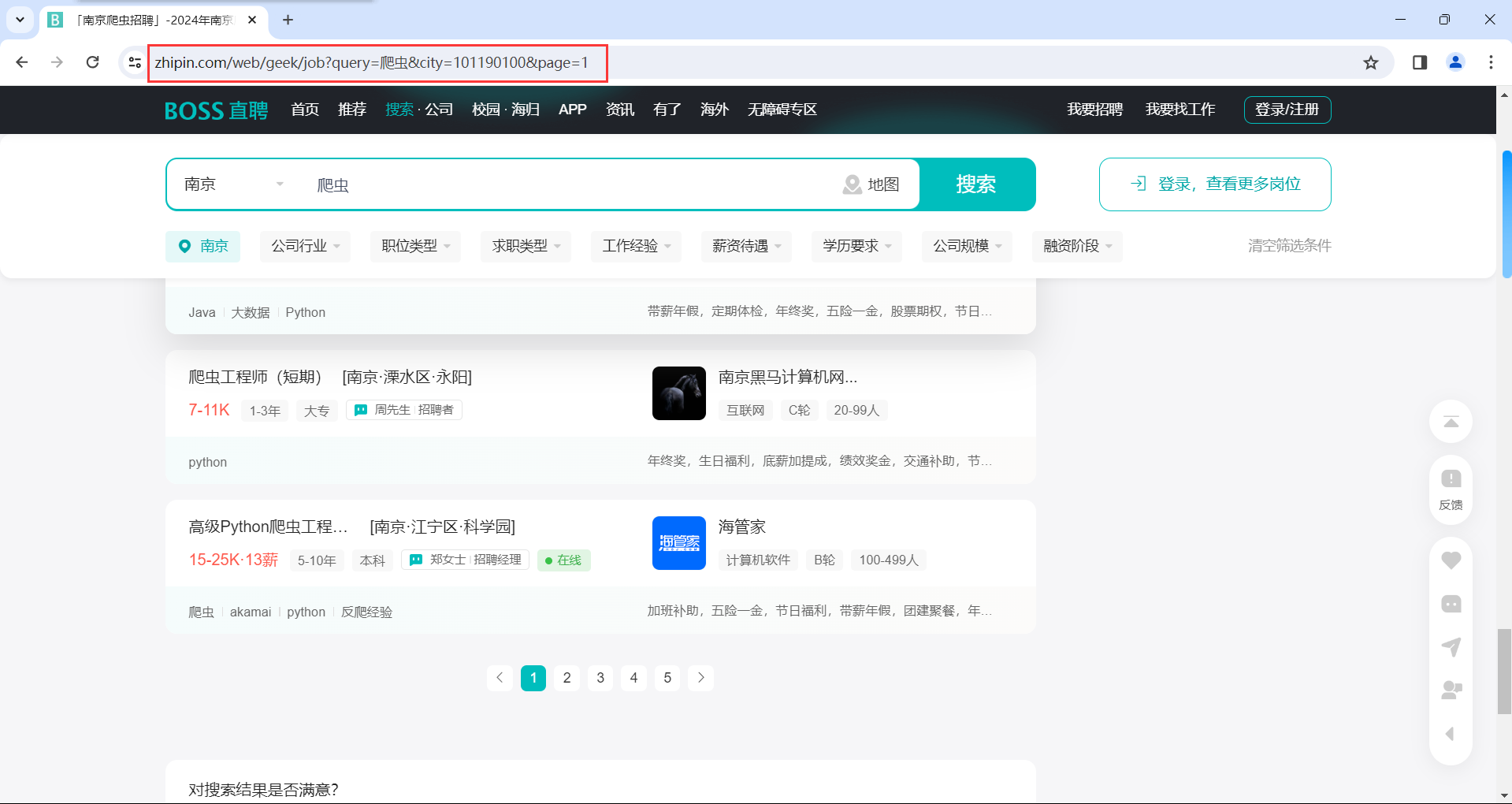Bookmark this page with star icon
This screenshot has height=804, width=1512.
point(1371,62)
